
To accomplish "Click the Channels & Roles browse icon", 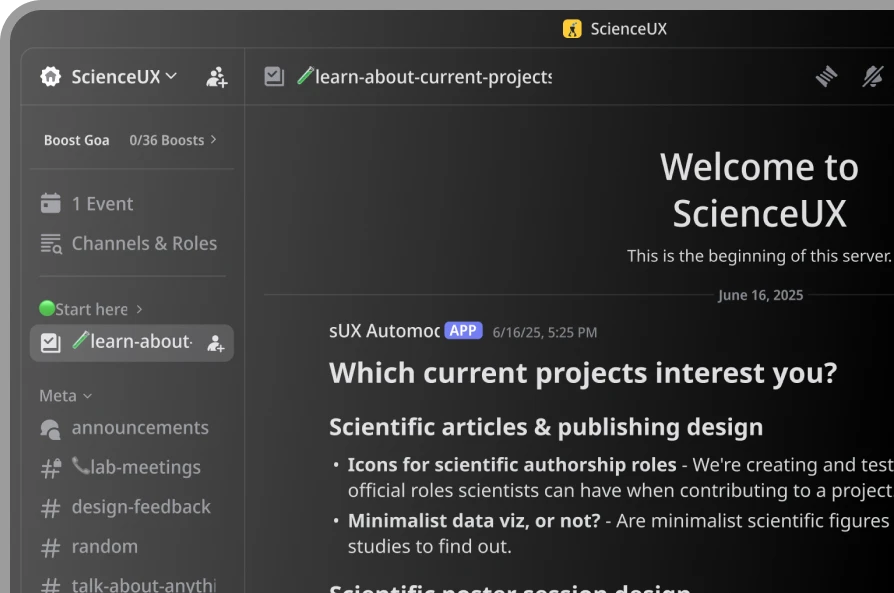I will click(x=51, y=243).
